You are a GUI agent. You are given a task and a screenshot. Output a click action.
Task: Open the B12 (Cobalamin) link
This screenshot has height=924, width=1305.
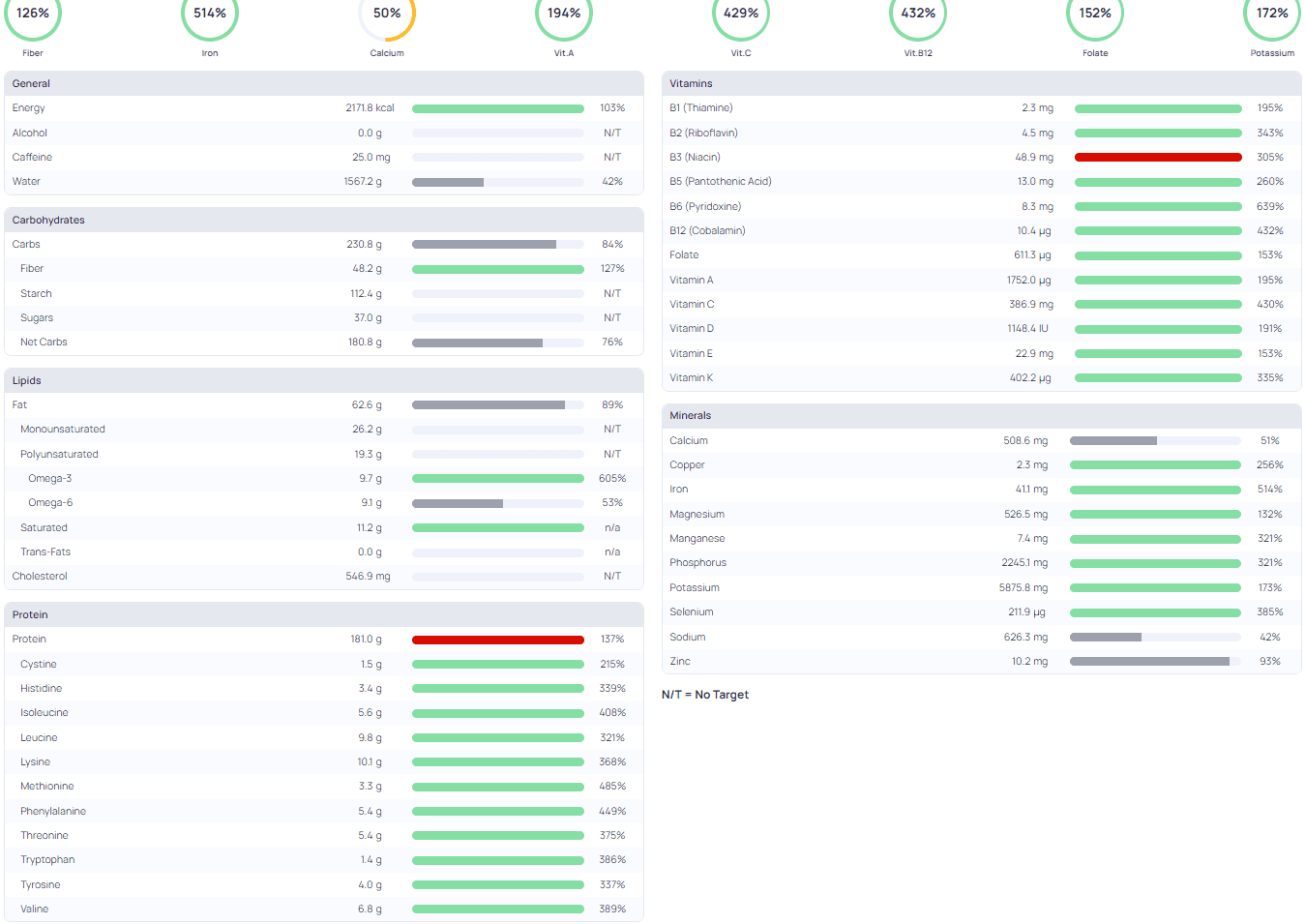[707, 231]
